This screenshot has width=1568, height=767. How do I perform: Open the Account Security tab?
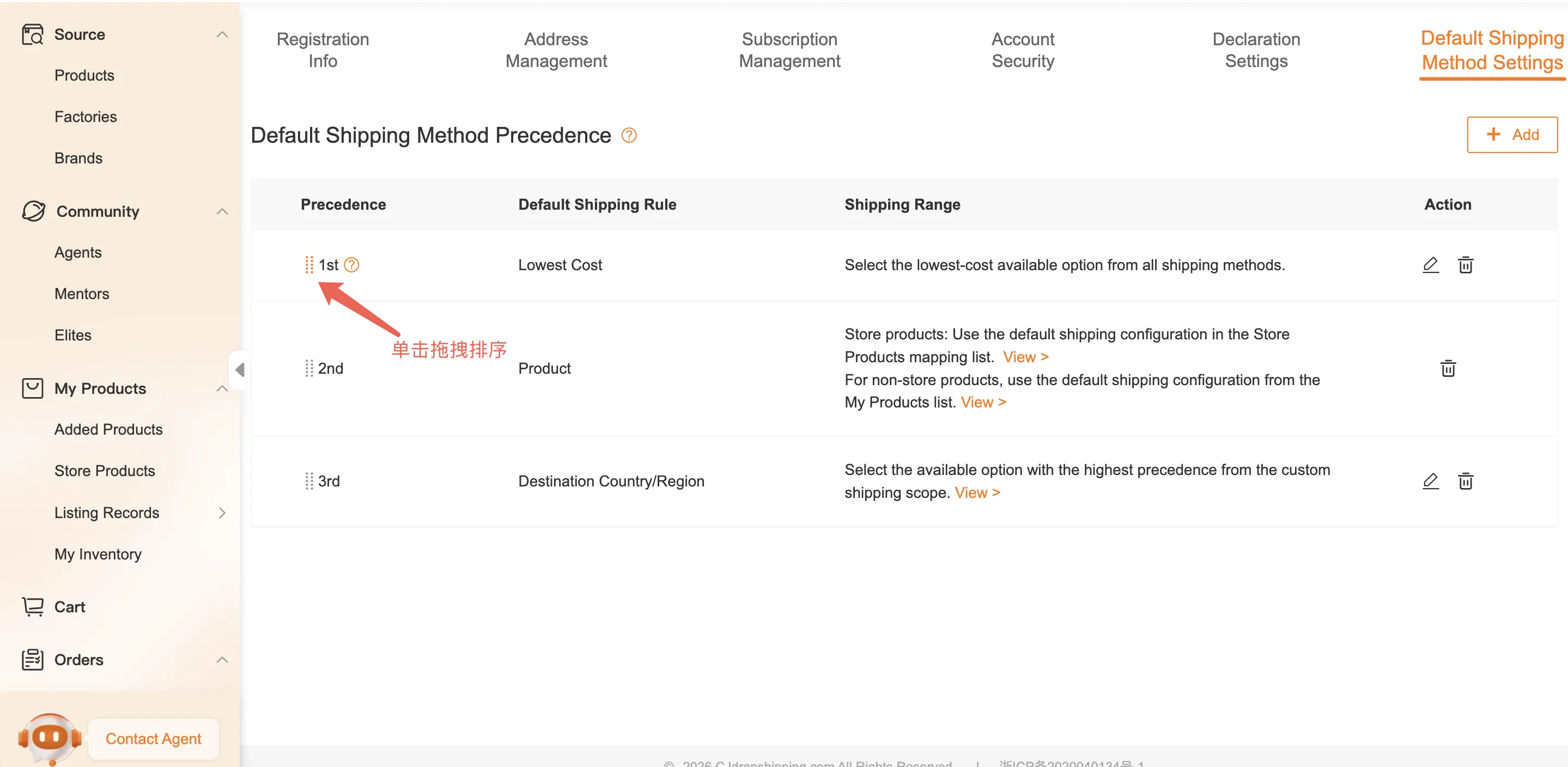1022,50
